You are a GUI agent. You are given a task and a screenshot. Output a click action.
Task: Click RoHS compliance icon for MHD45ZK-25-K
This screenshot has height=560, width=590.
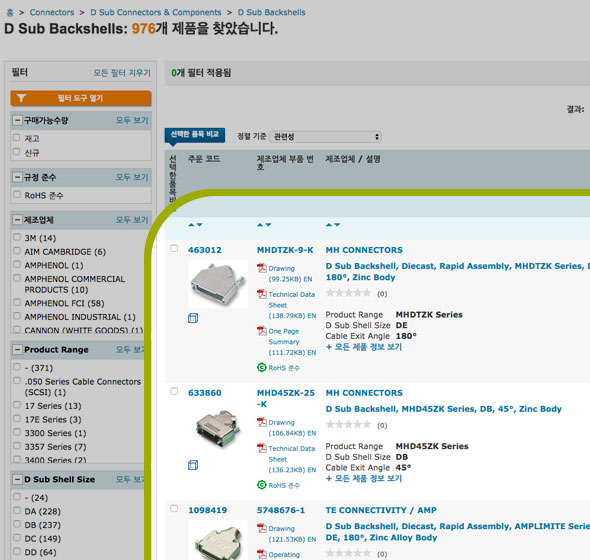tap(262, 485)
